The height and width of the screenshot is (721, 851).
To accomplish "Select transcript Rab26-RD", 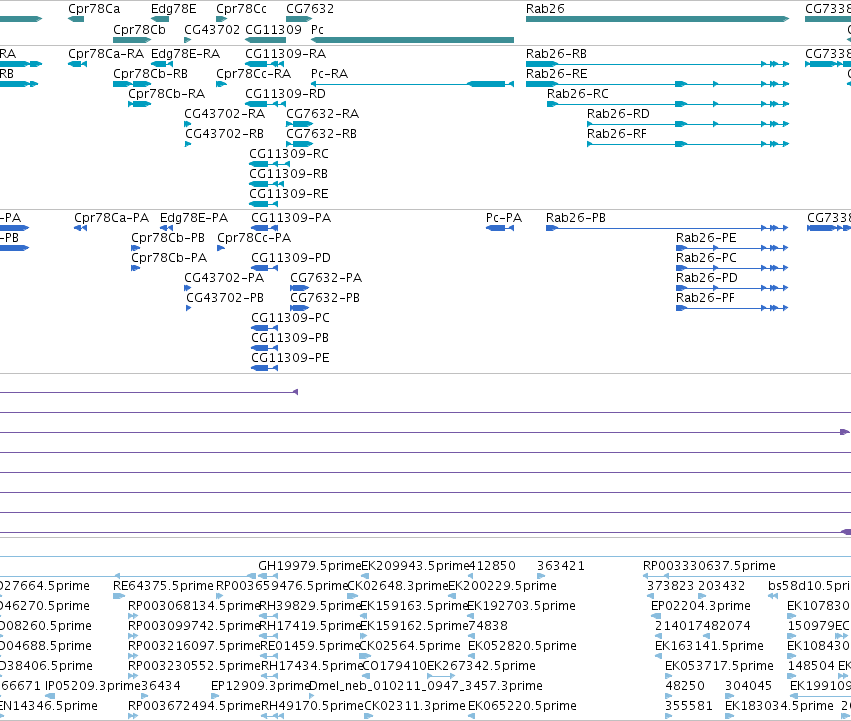I will 618,114.
